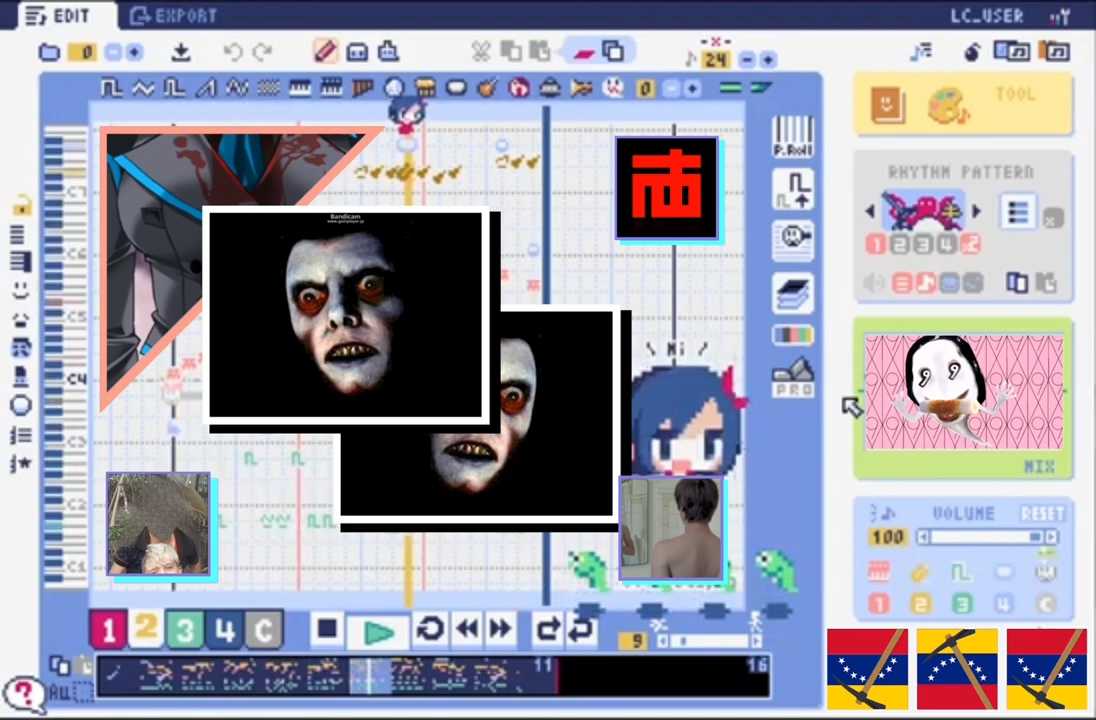Go to previous rhythm pattern arrow

pos(870,210)
